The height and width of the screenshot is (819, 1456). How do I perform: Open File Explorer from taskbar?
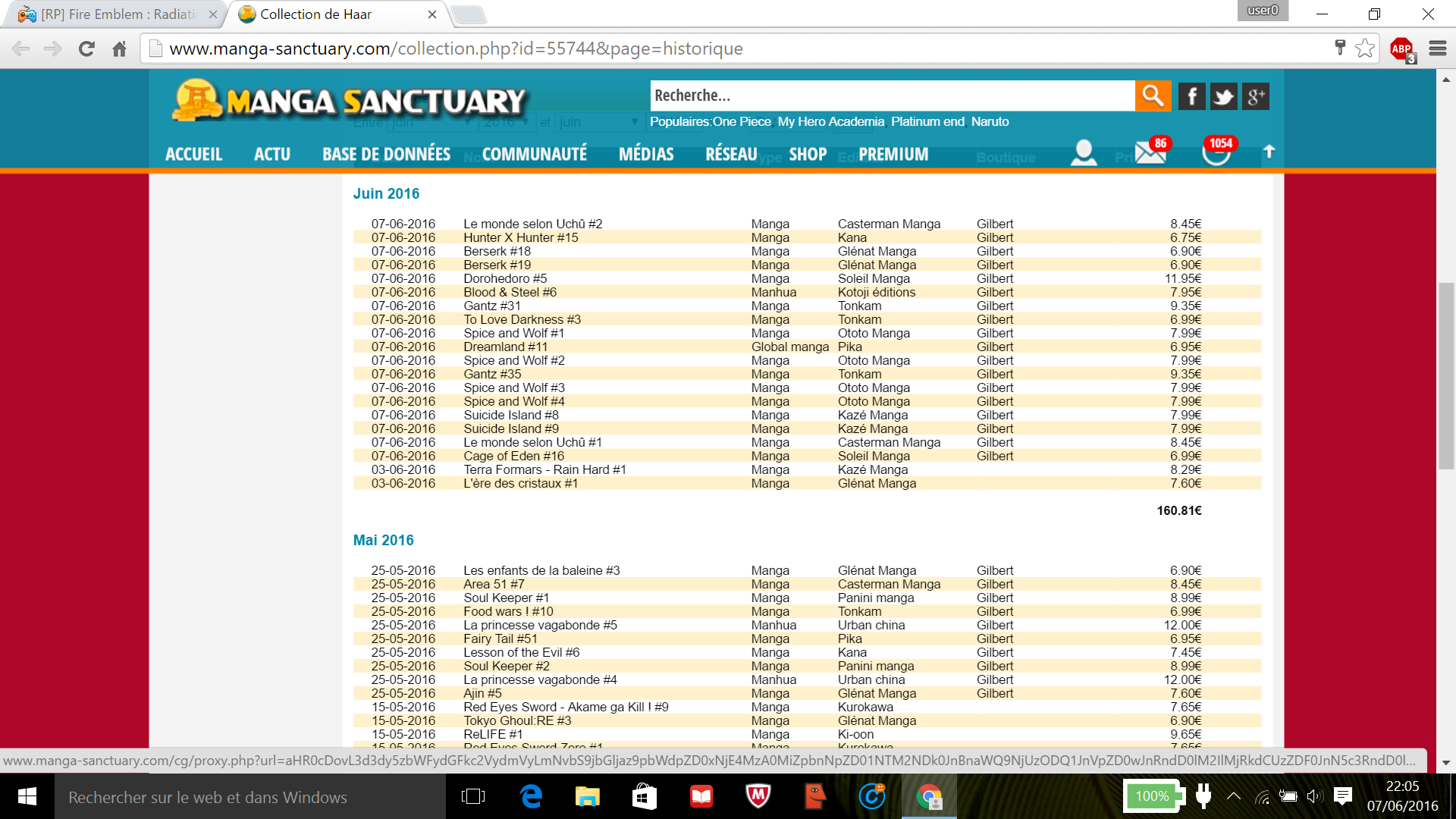(587, 796)
